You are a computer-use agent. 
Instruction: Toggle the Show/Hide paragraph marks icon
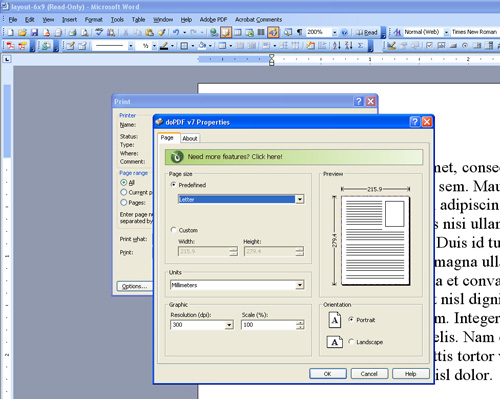(x=300, y=32)
